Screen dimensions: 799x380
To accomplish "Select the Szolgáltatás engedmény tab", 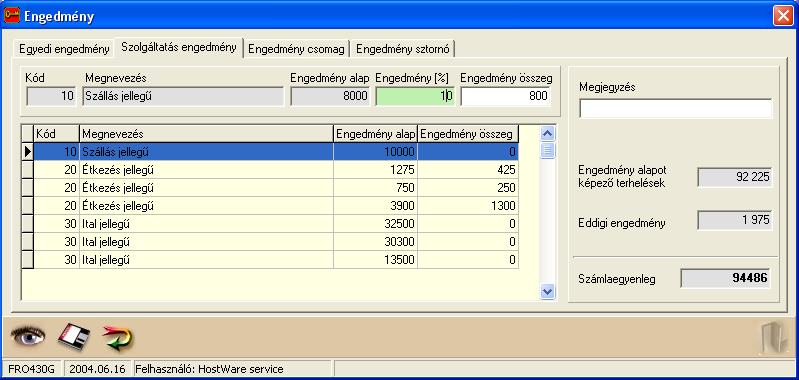I will (179, 47).
